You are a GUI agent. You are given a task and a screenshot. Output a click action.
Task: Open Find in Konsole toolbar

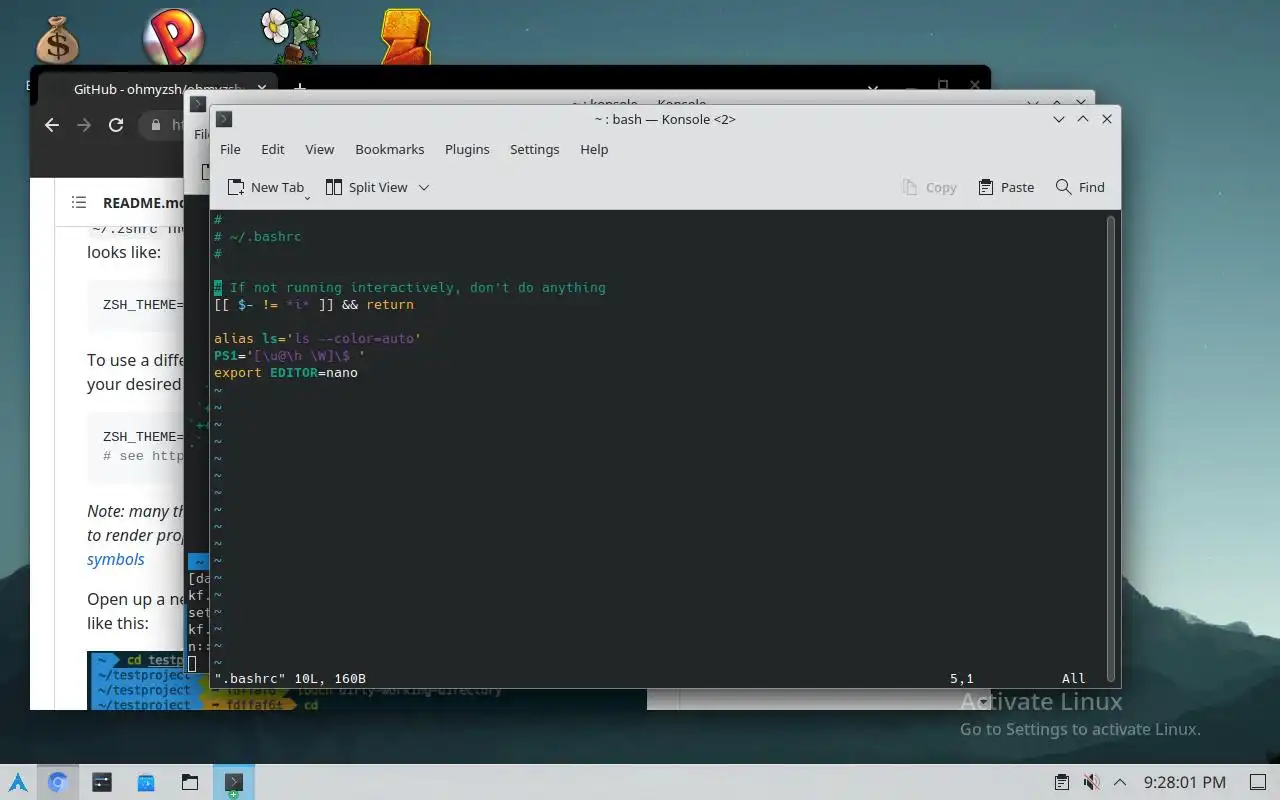coord(1081,187)
